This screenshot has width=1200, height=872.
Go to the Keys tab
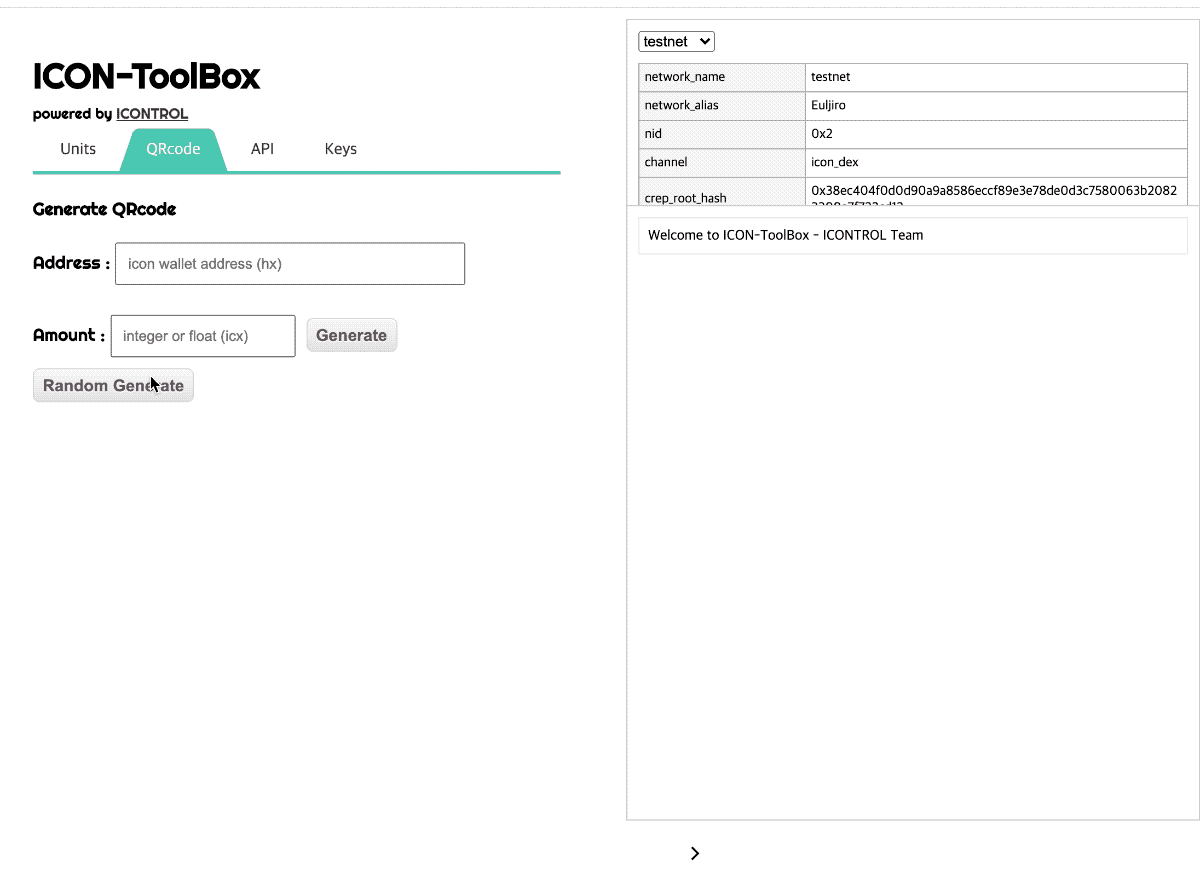pyautogui.click(x=340, y=149)
